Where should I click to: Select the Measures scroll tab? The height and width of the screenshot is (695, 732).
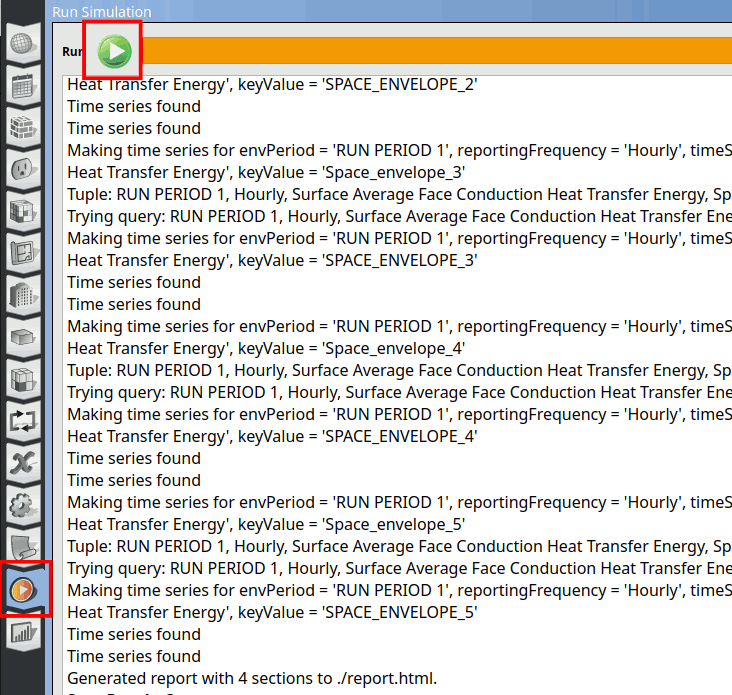pyautogui.click(x=22, y=548)
